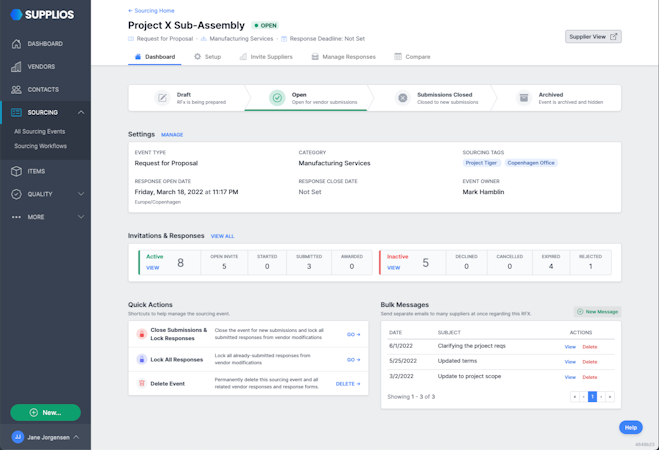Image resolution: width=659 pixels, height=450 pixels.
Task: Open Contacts in the sidebar
Action: [43, 90]
